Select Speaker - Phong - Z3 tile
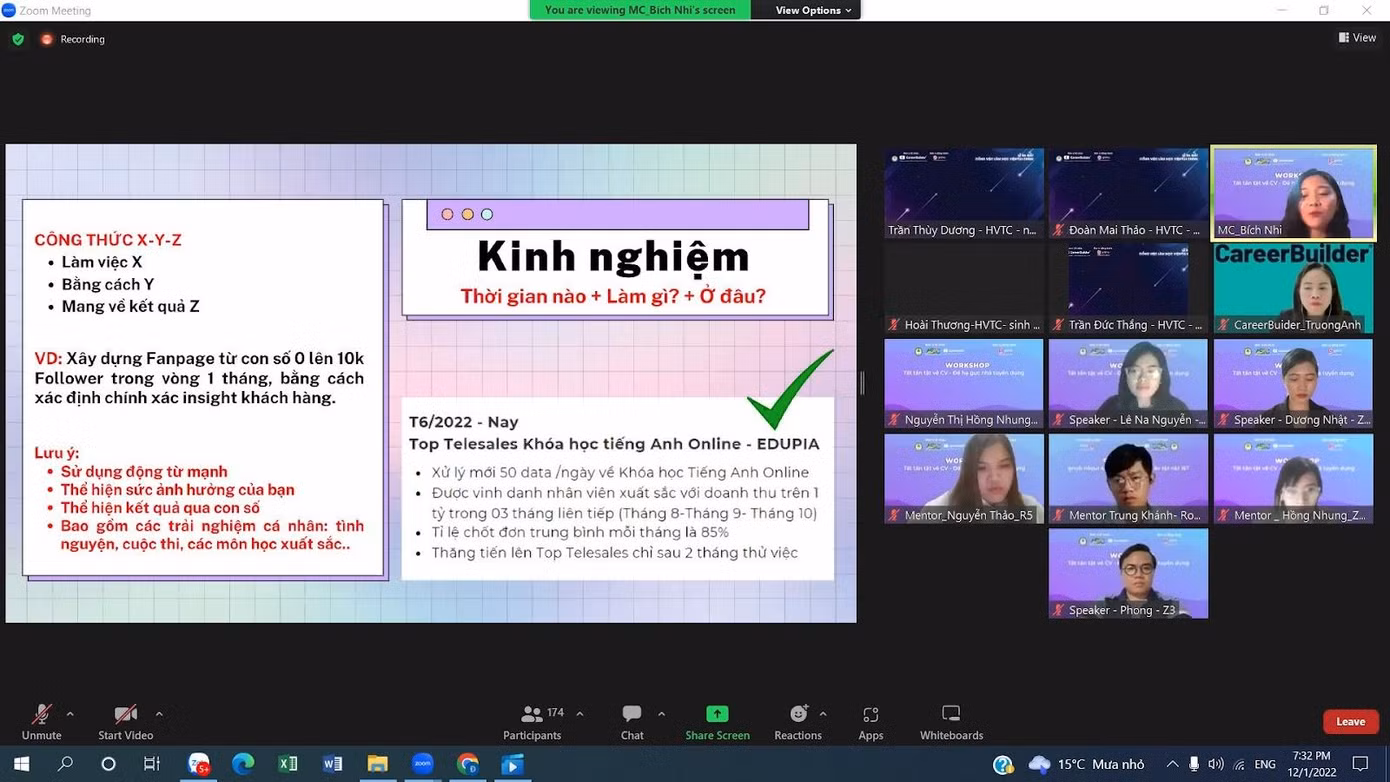The image size is (1390, 782). pos(1128,573)
